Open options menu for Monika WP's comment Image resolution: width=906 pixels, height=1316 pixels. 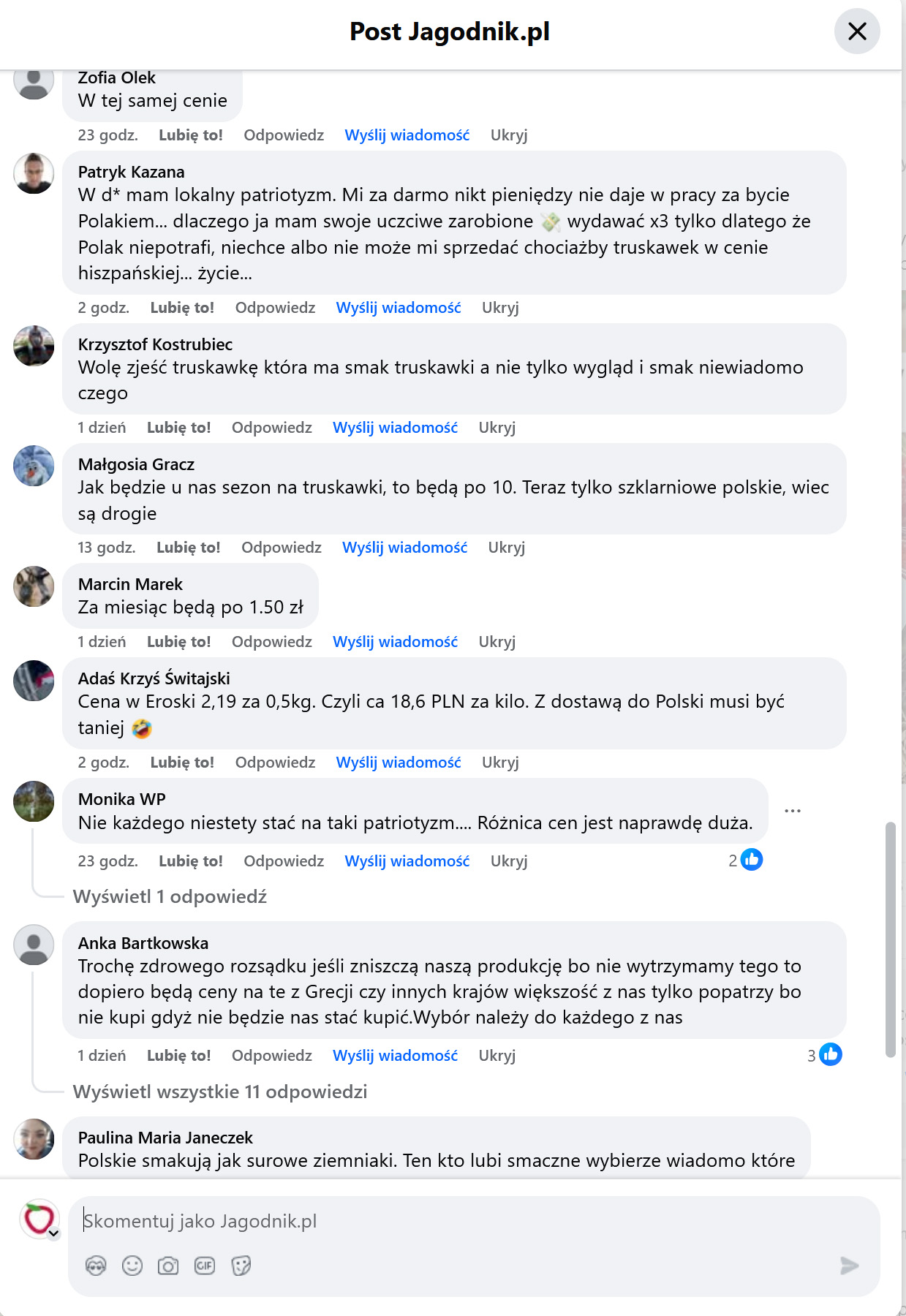point(793,811)
